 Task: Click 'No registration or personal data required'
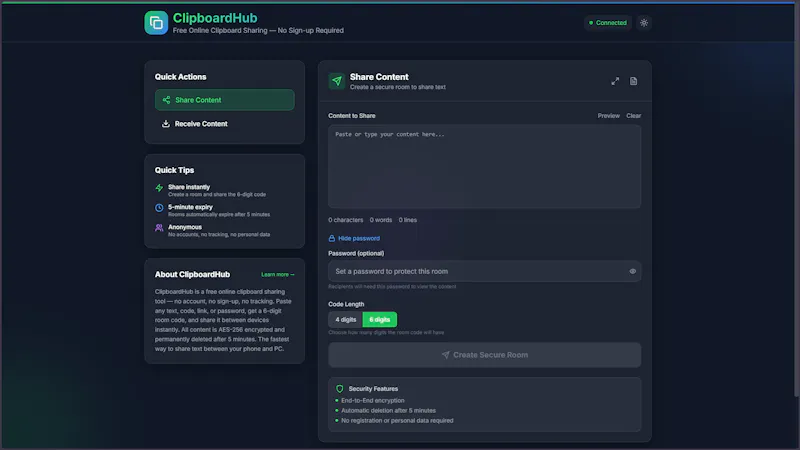pos(397,420)
